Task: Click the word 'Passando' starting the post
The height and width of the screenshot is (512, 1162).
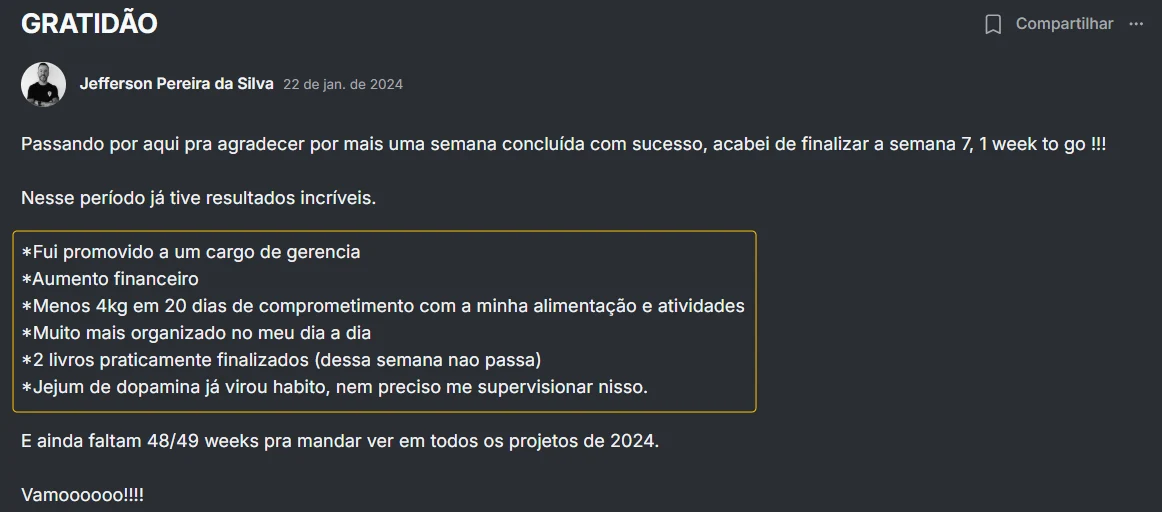Action: 58,144
